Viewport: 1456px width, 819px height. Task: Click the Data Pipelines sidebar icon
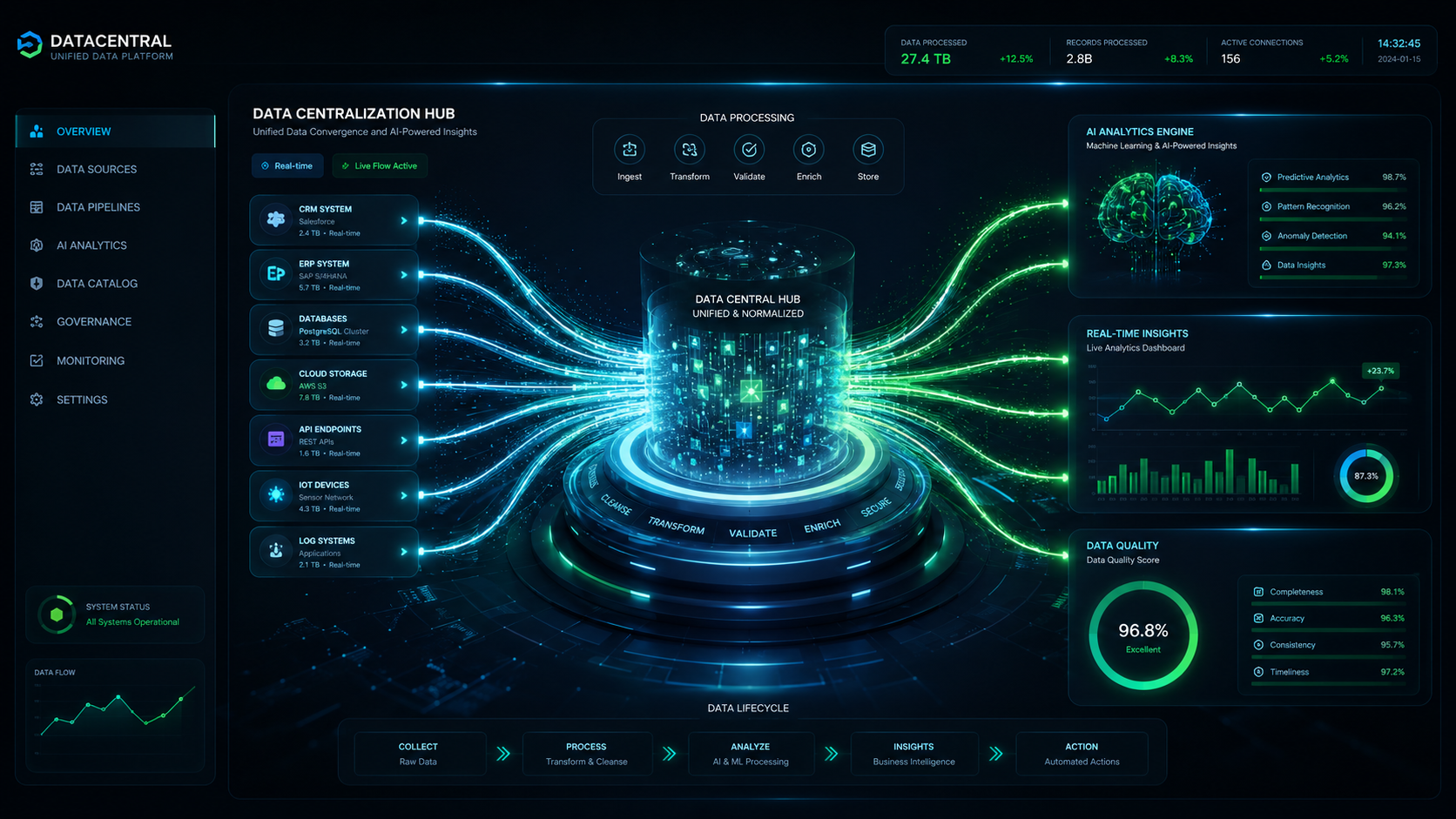tap(37, 207)
